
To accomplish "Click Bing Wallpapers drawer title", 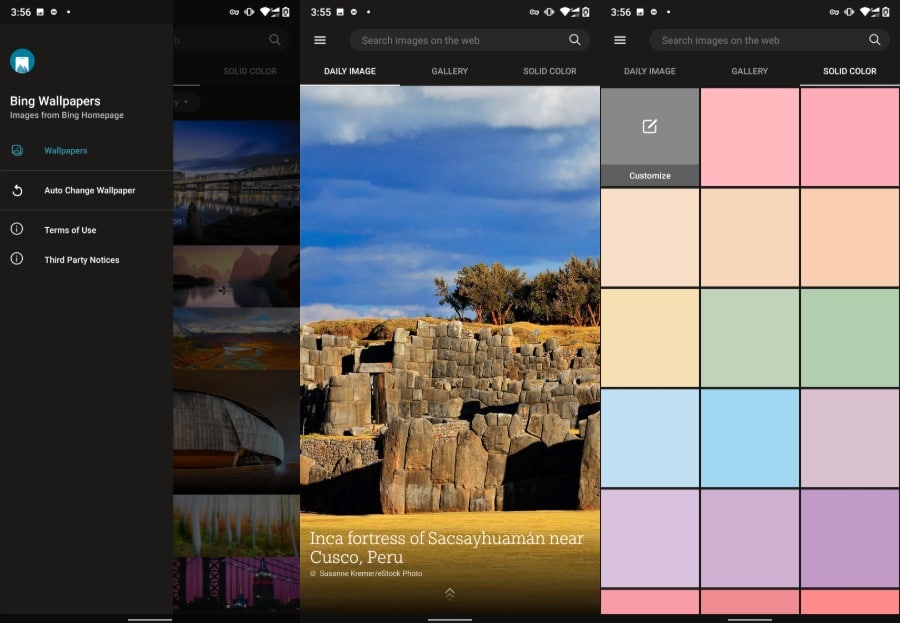I will 55,101.
